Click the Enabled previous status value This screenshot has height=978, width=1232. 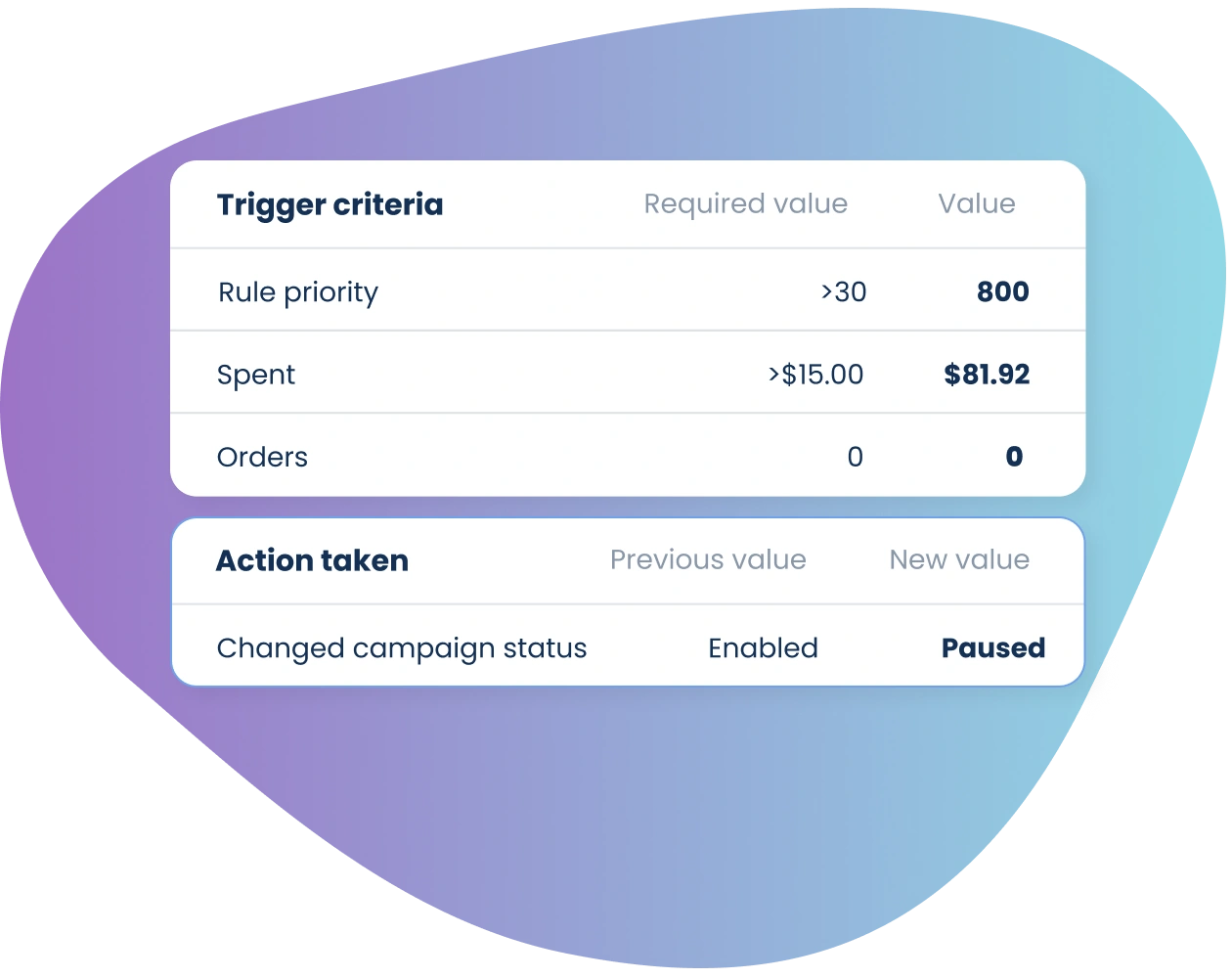[x=763, y=647]
